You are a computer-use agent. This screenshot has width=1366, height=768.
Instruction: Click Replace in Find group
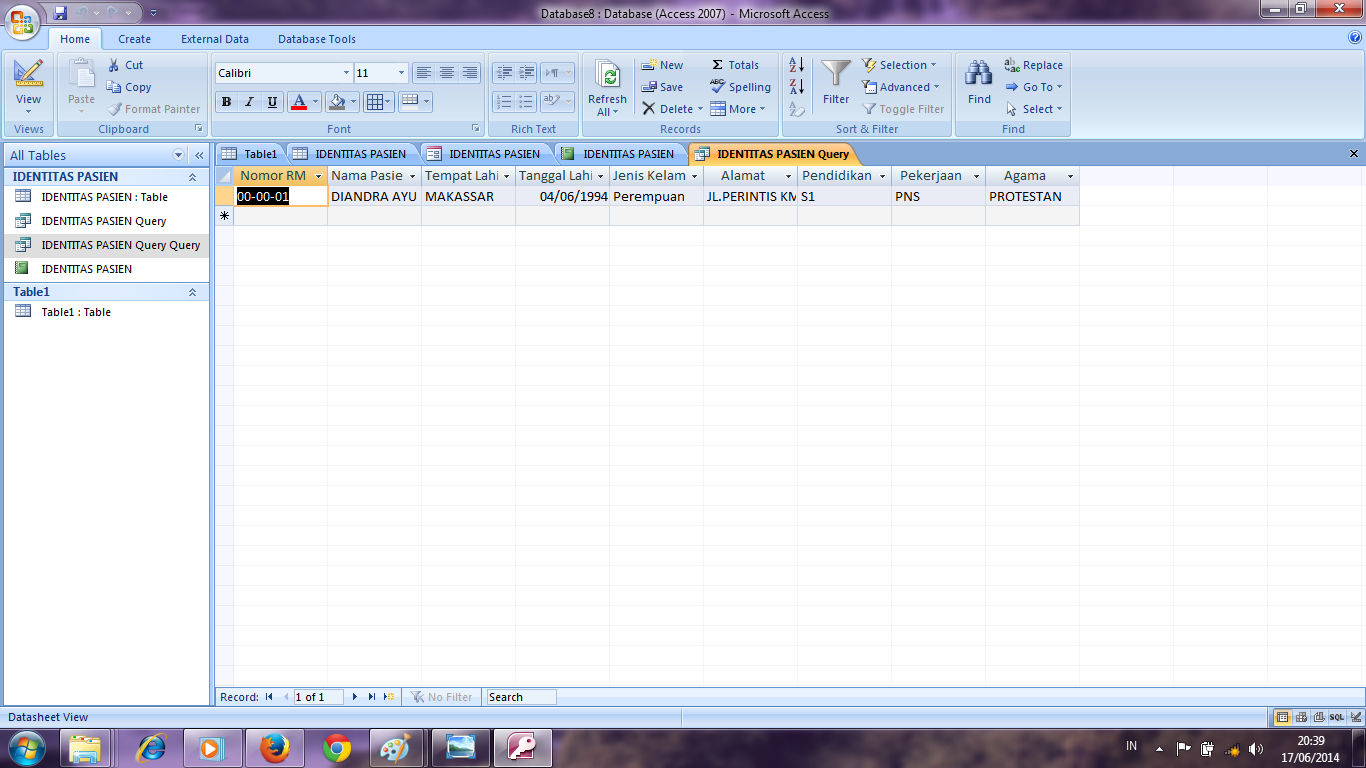click(1034, 65)
